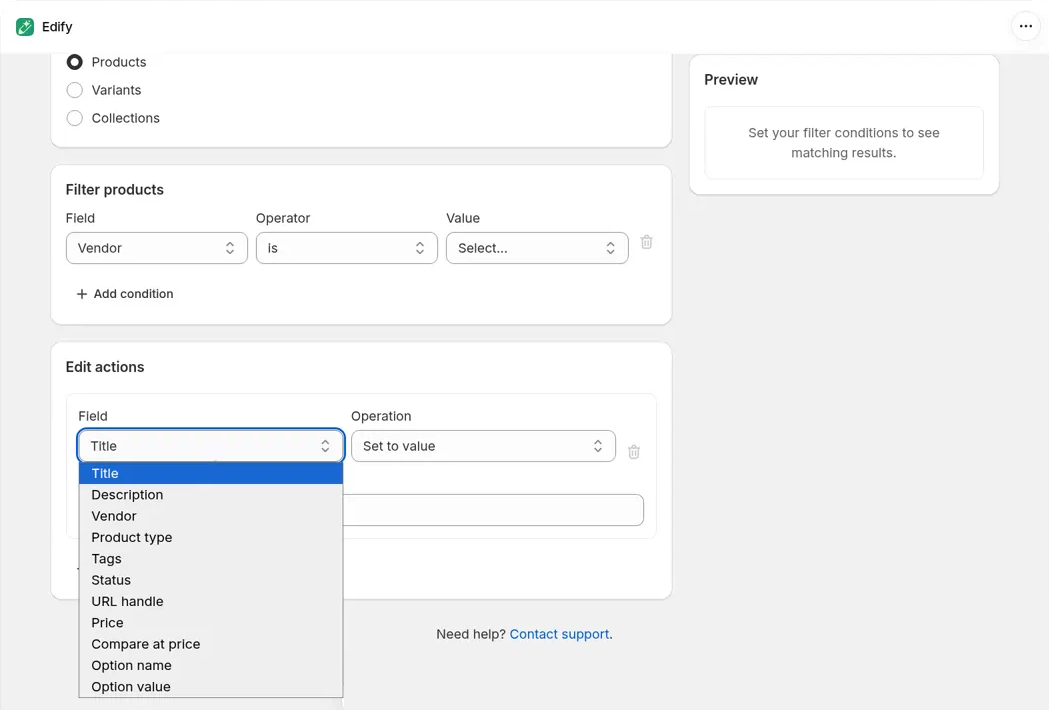This screenshot has height=710, width=1049.
Task: Choose Product type from the field list
Action: click(211, 537)
